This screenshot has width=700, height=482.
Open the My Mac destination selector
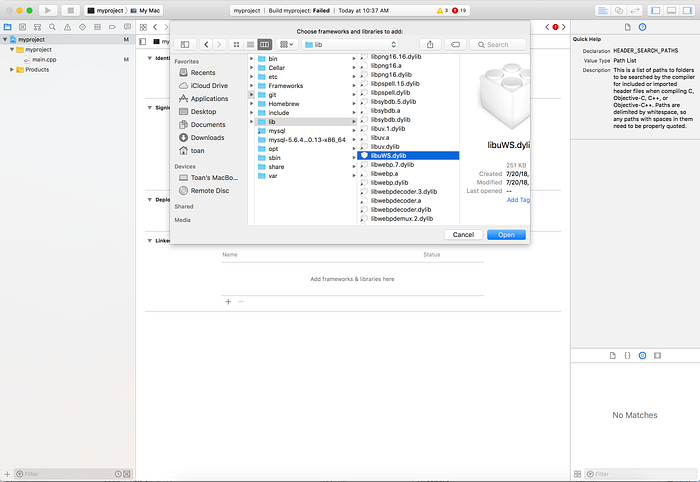(x=146, y=10)
